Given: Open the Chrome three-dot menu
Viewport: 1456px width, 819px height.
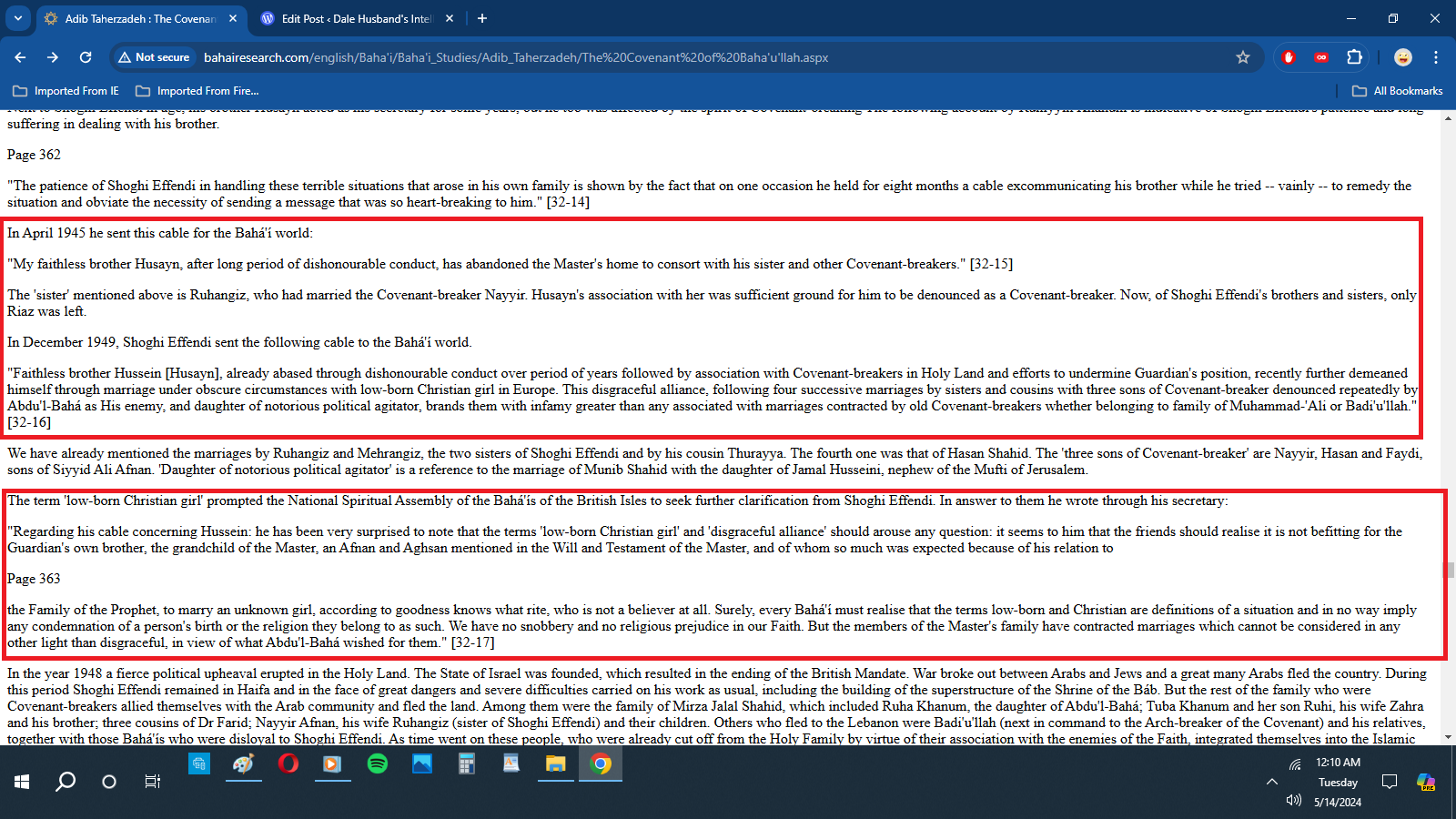Looking at the screenshot, I should point(1436,57).
